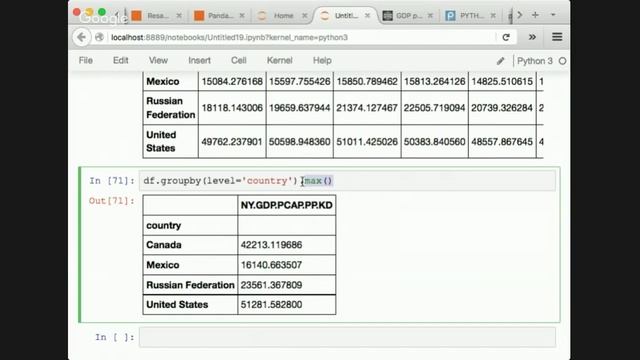This screenshot has width=640, height=360.
Task: Click the Mexico row label in Out[71]
Action: pos(162,265)
